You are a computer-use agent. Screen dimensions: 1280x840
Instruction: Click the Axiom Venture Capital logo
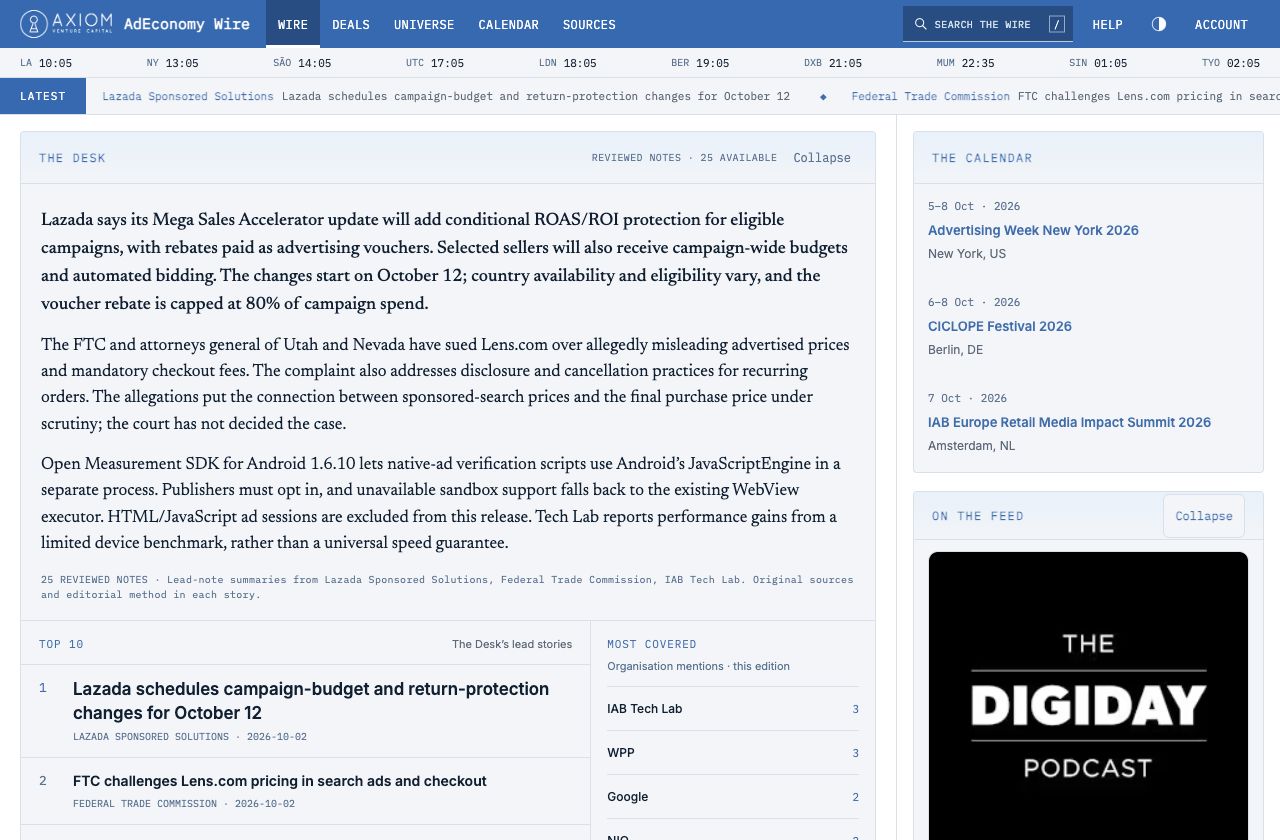point(67,24)
